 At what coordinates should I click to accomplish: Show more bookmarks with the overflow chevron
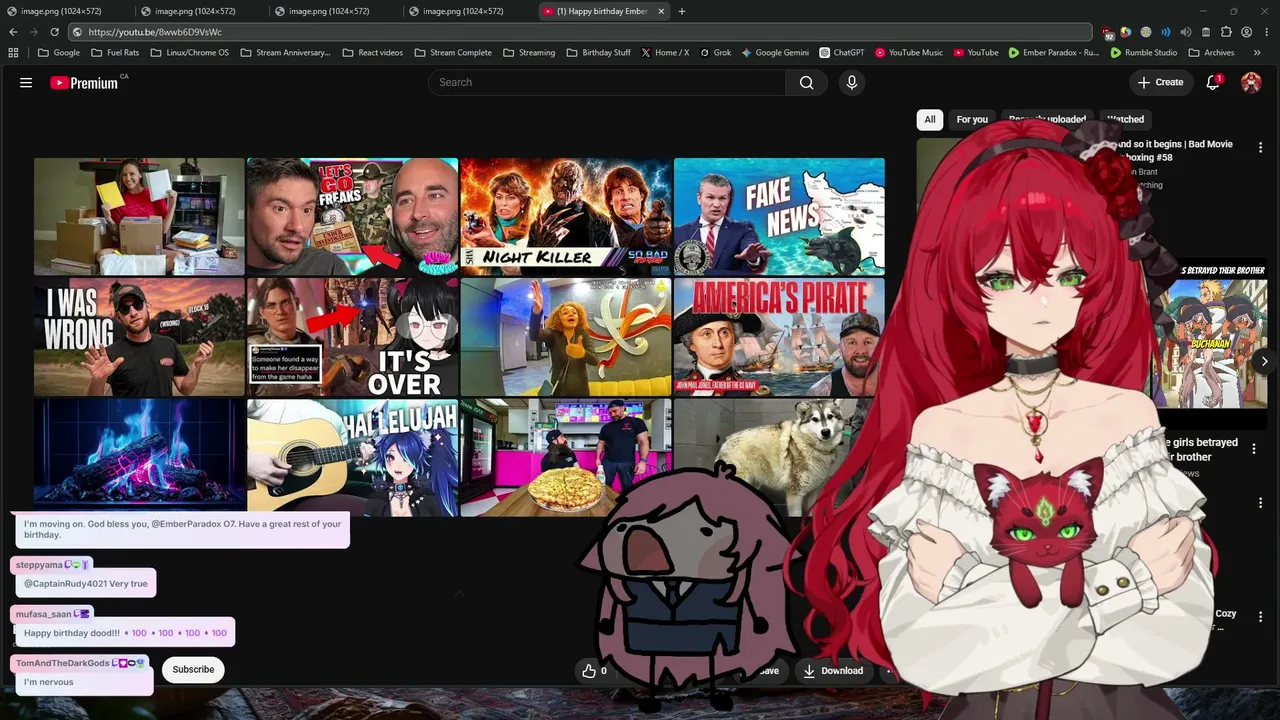1257,53
